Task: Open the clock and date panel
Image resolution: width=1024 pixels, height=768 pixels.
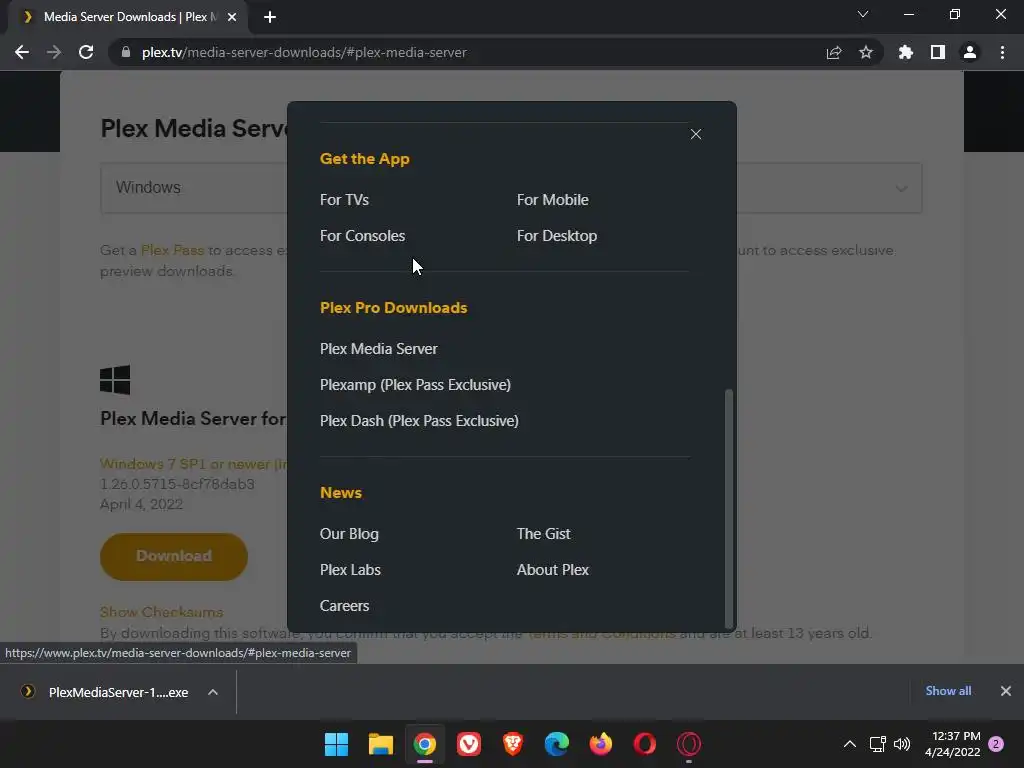Action: tap(953, 744)
